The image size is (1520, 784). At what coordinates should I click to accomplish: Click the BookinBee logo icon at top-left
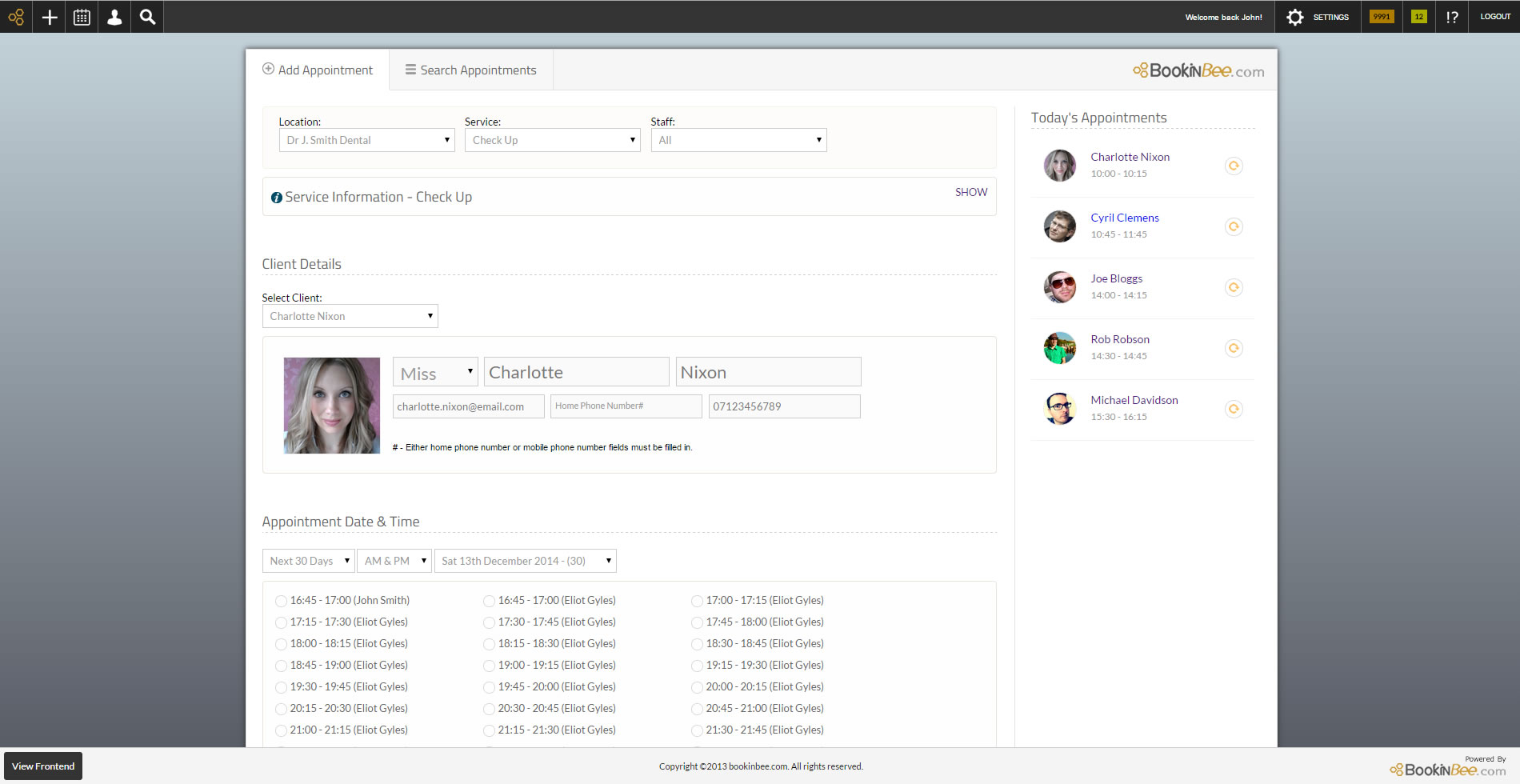coord(16,17)
